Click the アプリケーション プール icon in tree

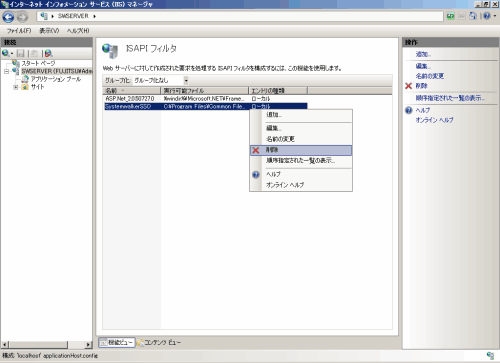25,79
